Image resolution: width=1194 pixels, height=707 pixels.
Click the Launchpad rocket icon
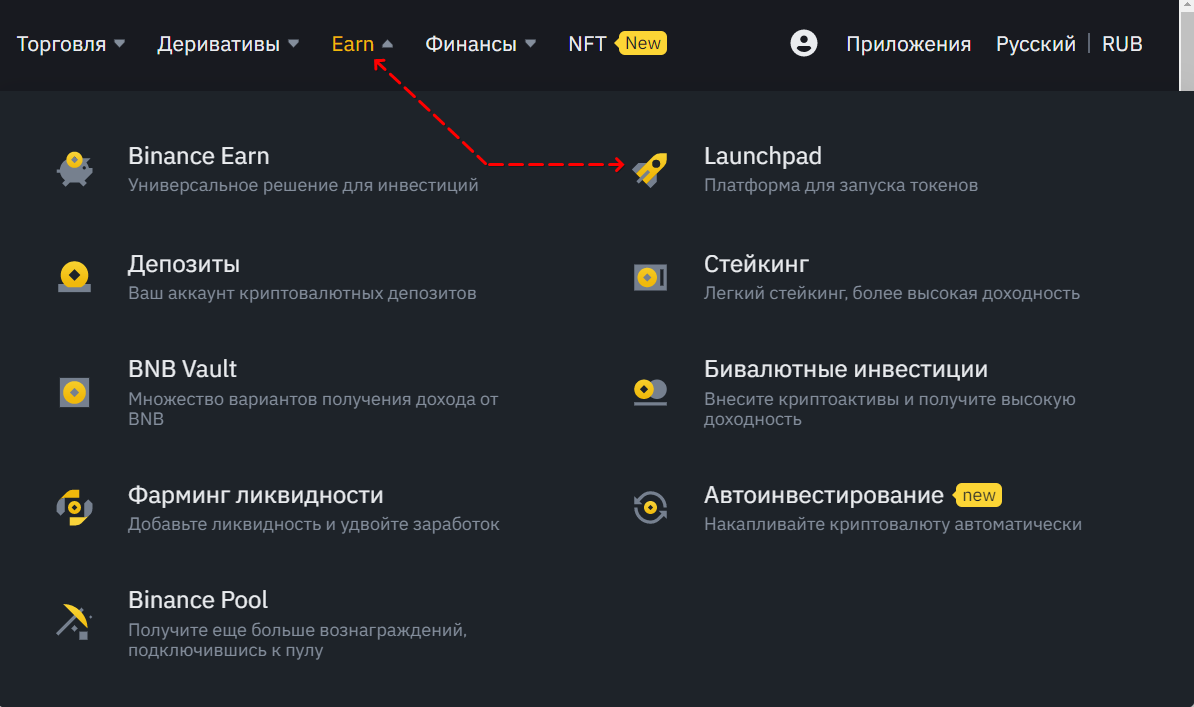pos(650,170)
